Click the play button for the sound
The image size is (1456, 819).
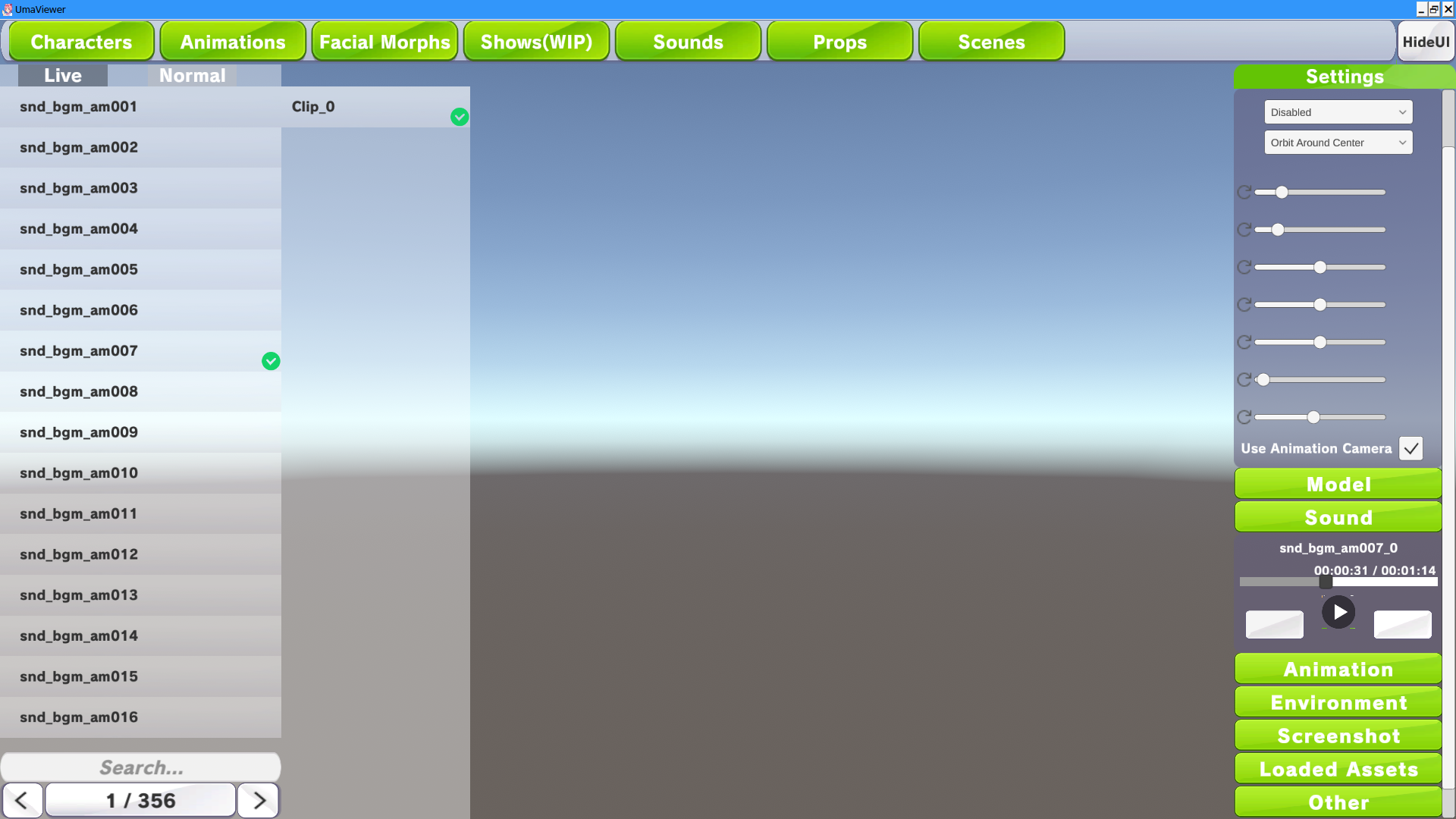[1338, 612]
